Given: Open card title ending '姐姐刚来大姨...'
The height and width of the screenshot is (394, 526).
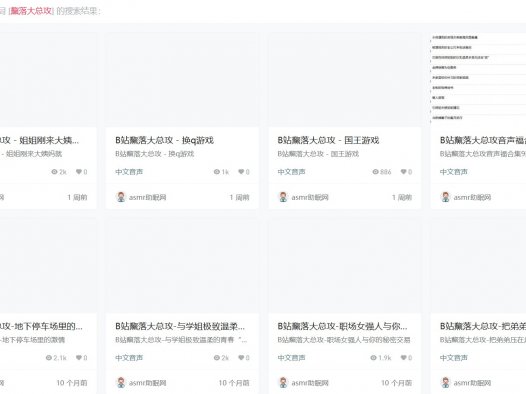Looking at the screenshot, I should pos(39,140).
